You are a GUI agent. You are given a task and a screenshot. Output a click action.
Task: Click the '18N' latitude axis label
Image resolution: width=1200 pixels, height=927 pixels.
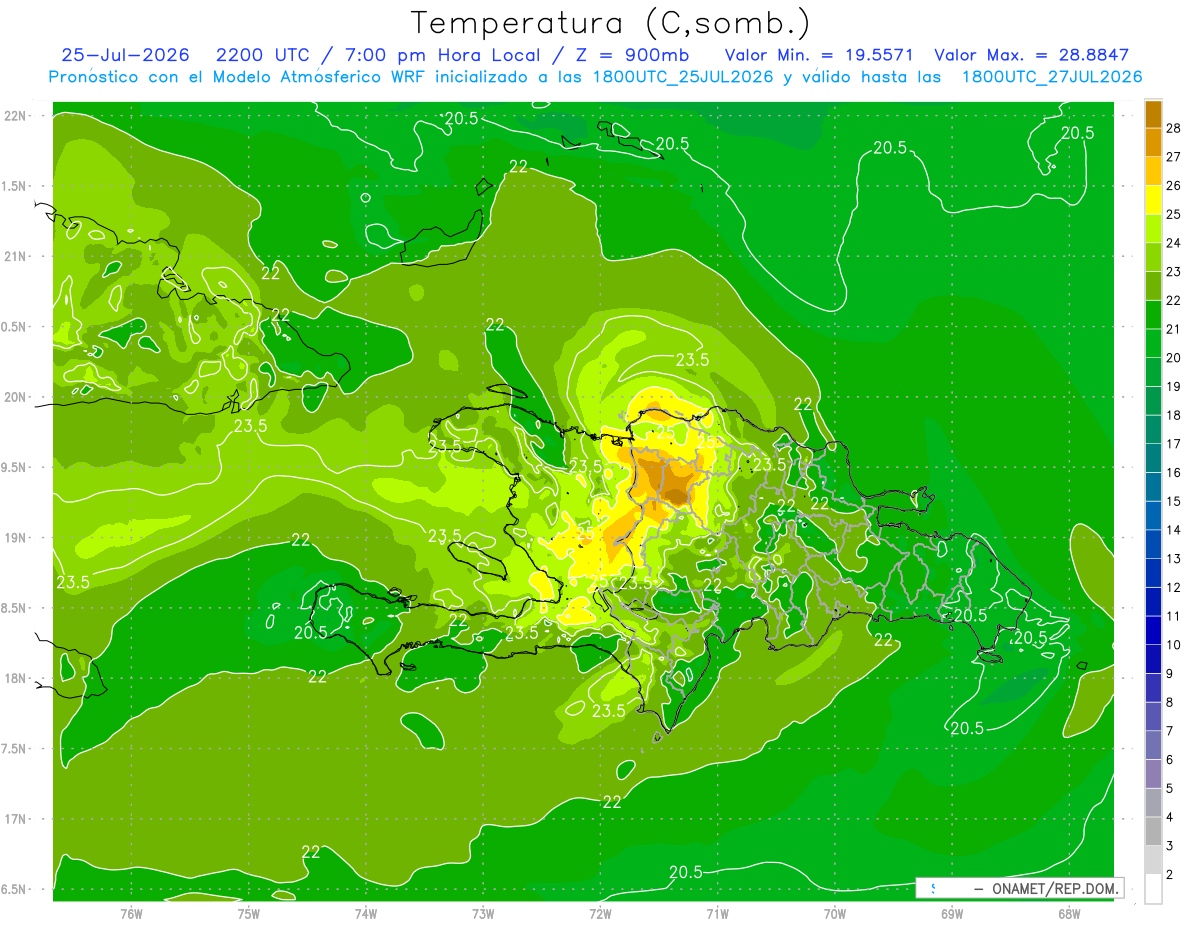(x=15, y=678)
